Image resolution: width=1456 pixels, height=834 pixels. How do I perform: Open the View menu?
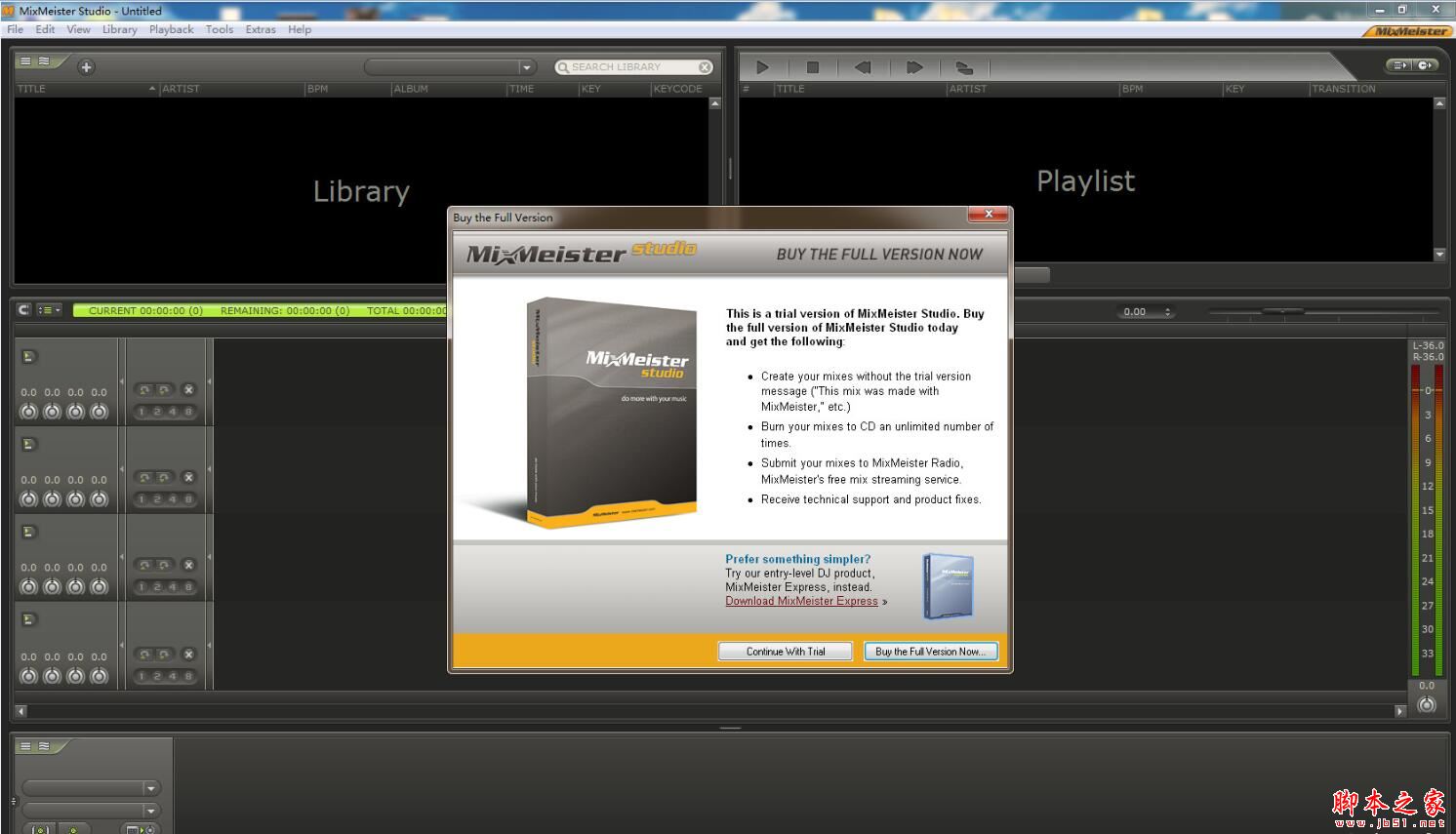[78, 29]
